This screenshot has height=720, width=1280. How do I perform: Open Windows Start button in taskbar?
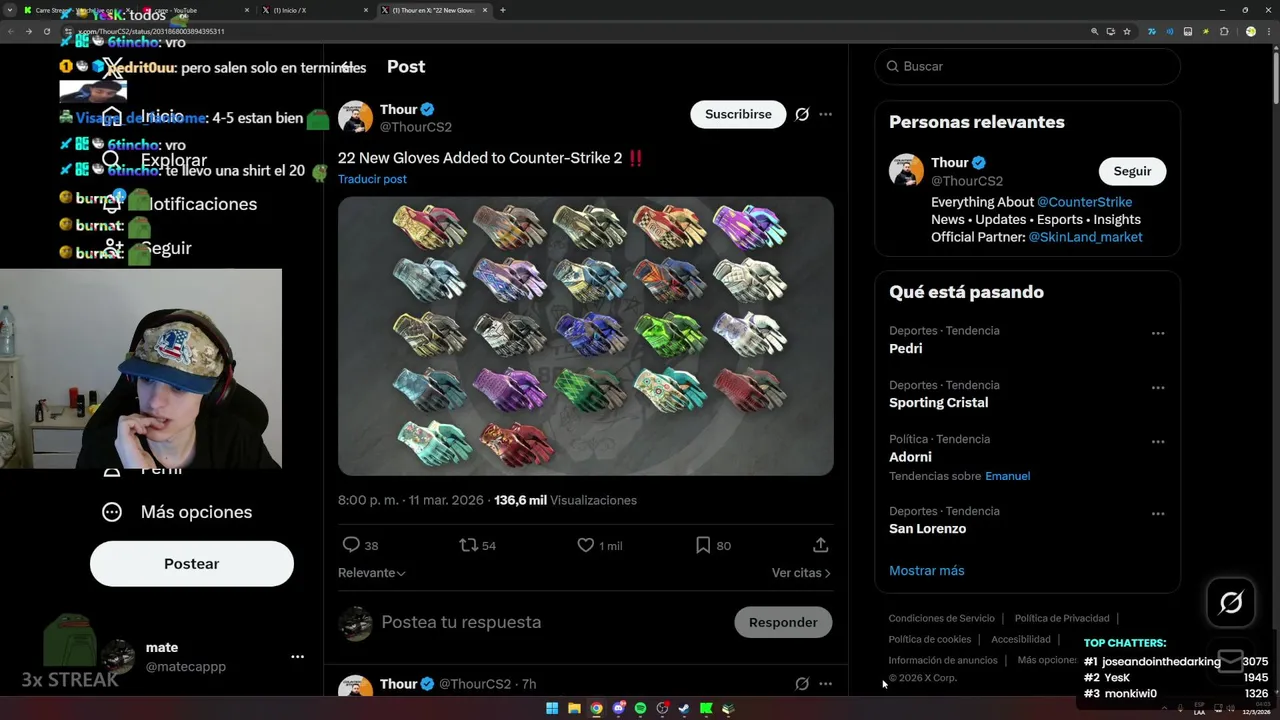[x=552, y=709]
